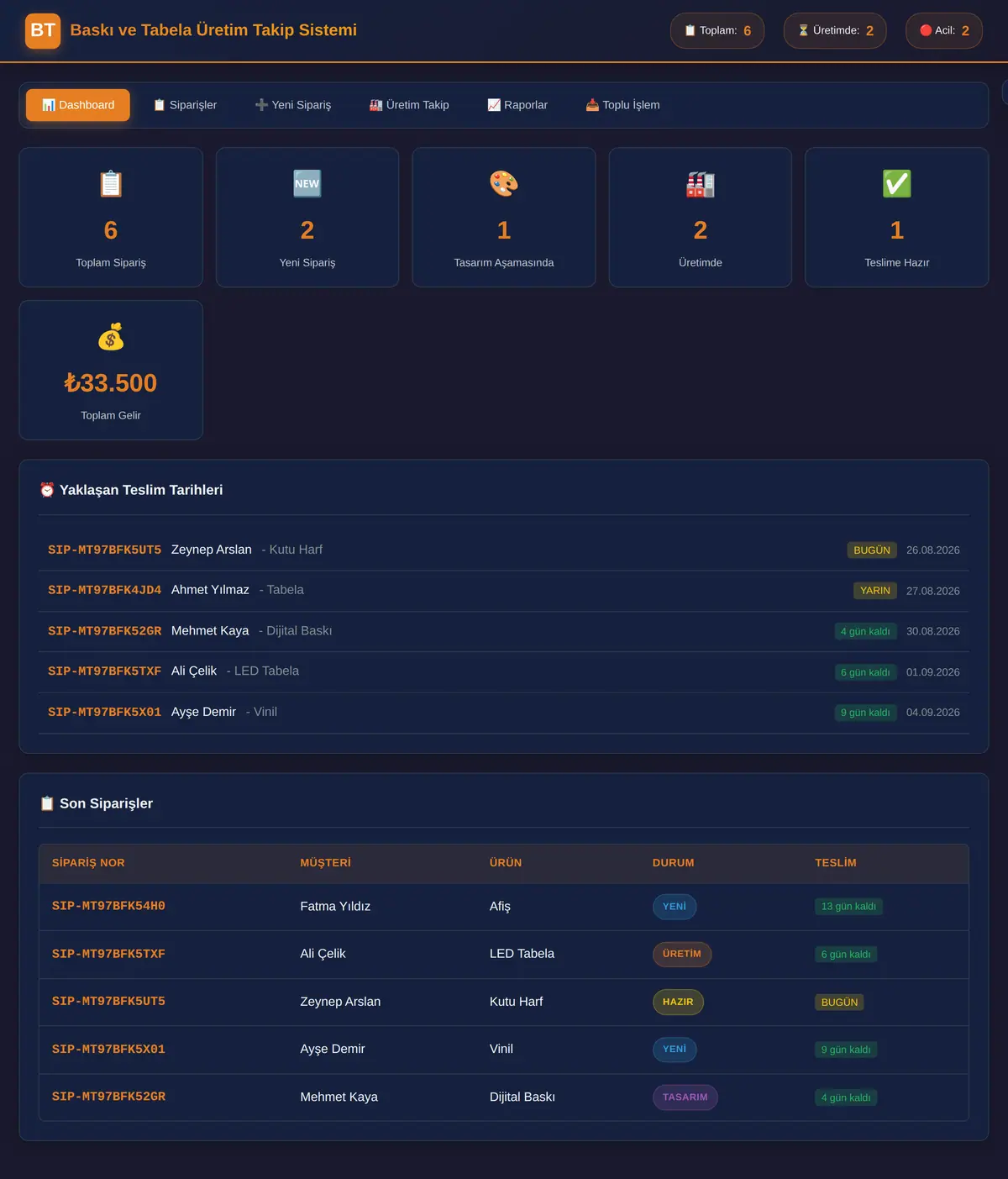Click the HAZIR status badge for Zeynep Arslan
Image resolution: width=1008 pixels, height=1179 pixels.
pyautogui.click(x=678, y=1002)
